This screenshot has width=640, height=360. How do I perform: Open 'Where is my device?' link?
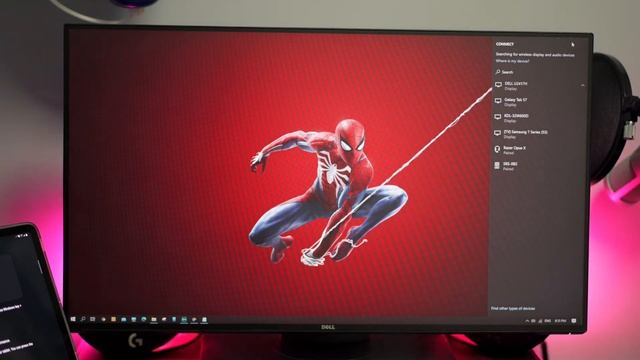(x=512, y=61)
